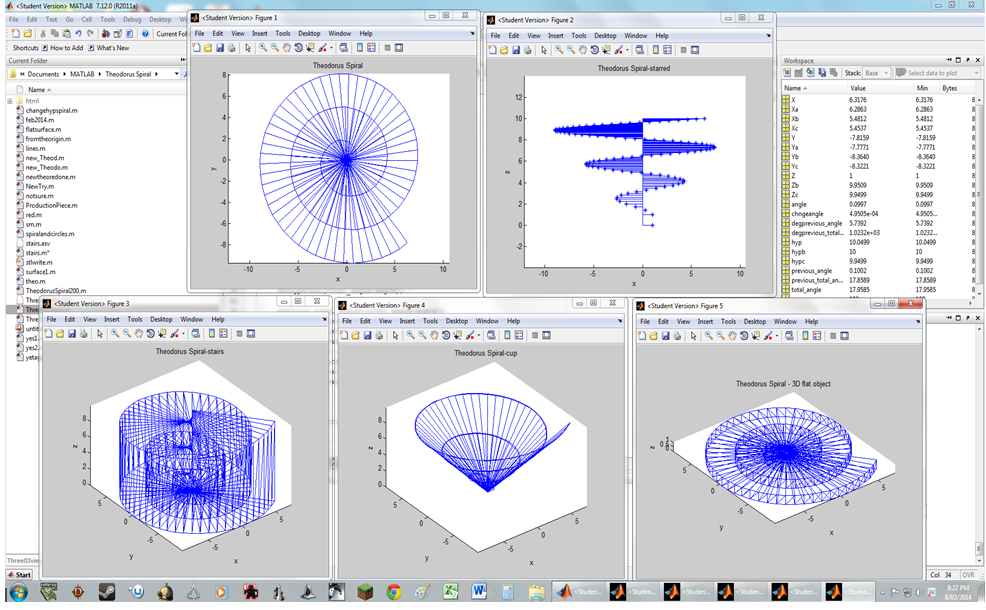The width and height of the screenshot is (986, 610).
Task: Sort Workspace by the Value column header
Action: tap(858, 88)
